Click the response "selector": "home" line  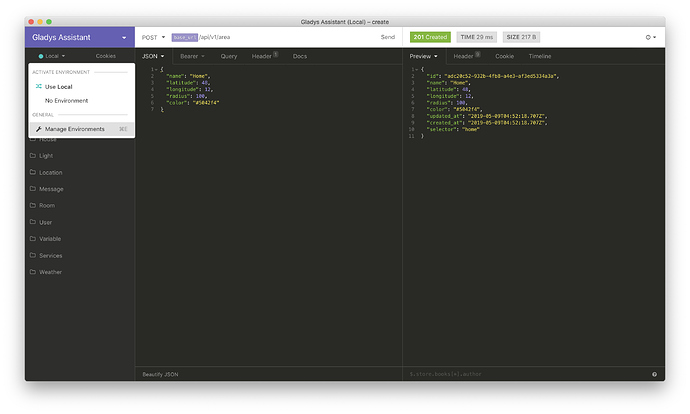[453, 130]
